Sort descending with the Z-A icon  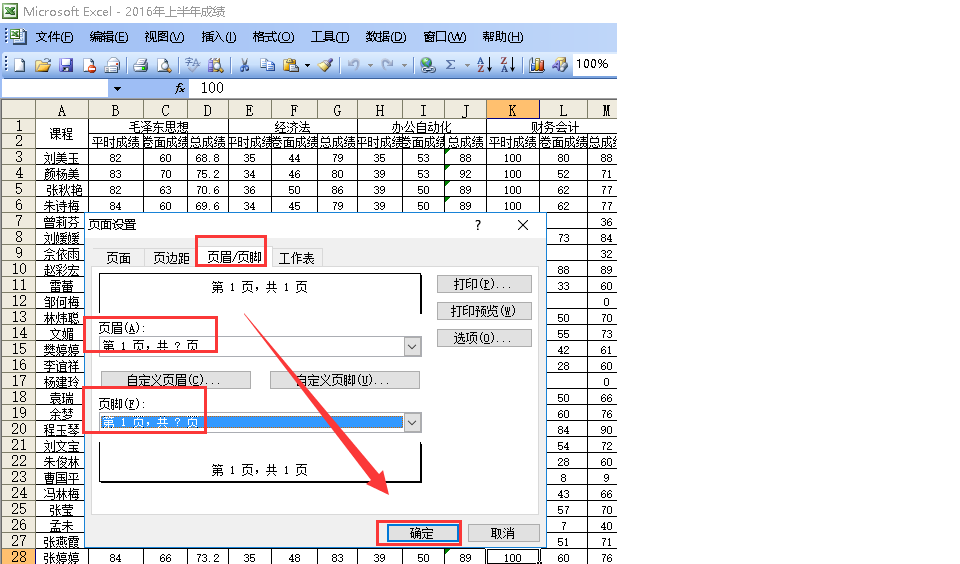click(x=507, y=65)
